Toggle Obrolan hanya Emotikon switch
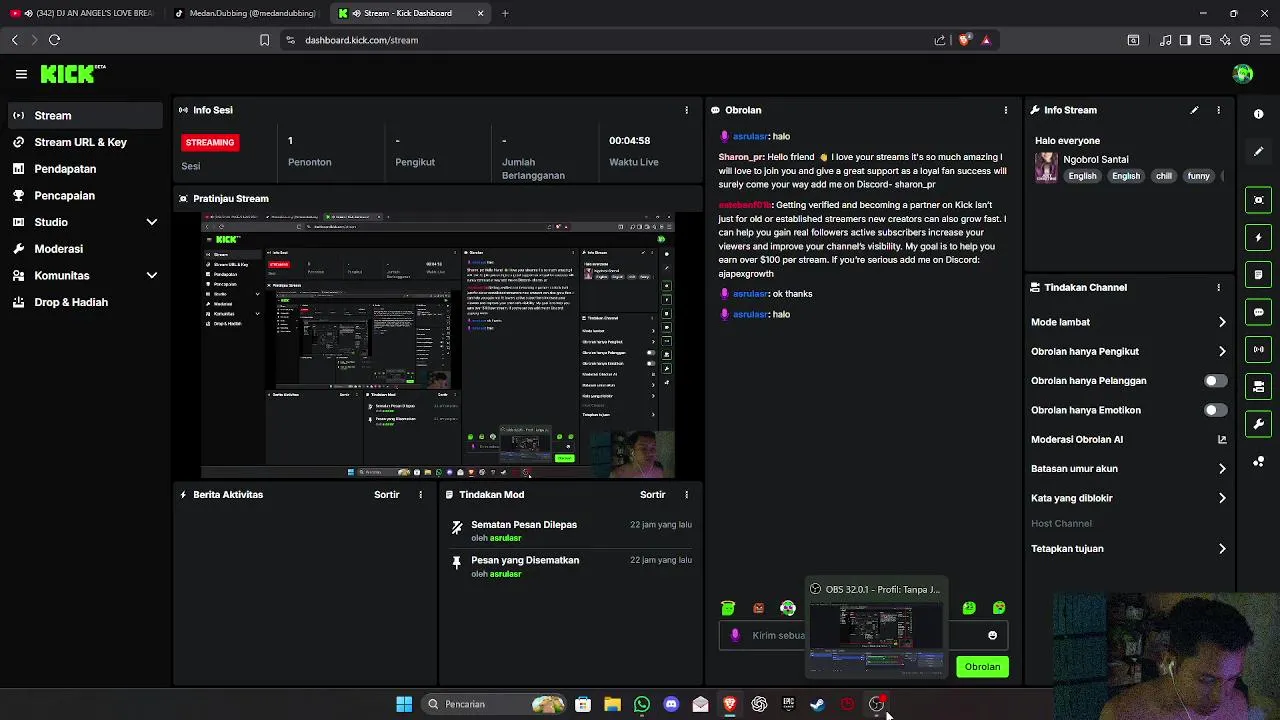This screenshot has height=720, width=1280. pos(1215,410)
